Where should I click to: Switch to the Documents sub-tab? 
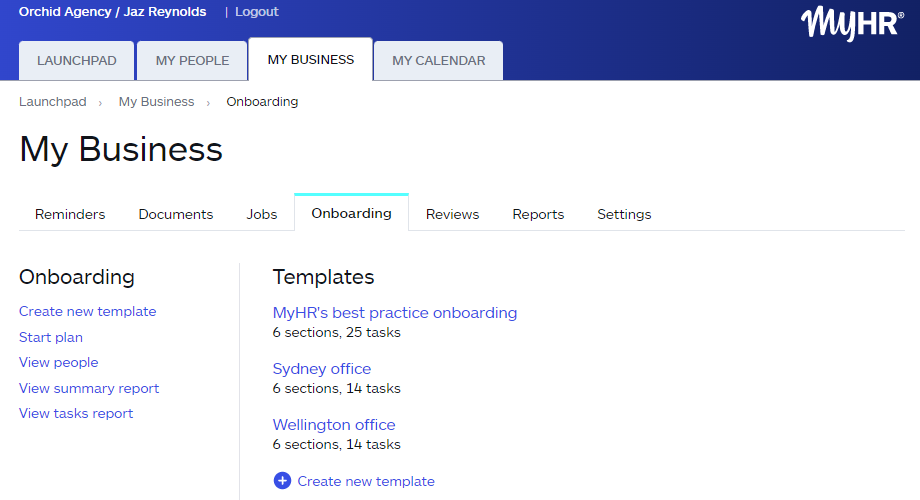point(176,214)
